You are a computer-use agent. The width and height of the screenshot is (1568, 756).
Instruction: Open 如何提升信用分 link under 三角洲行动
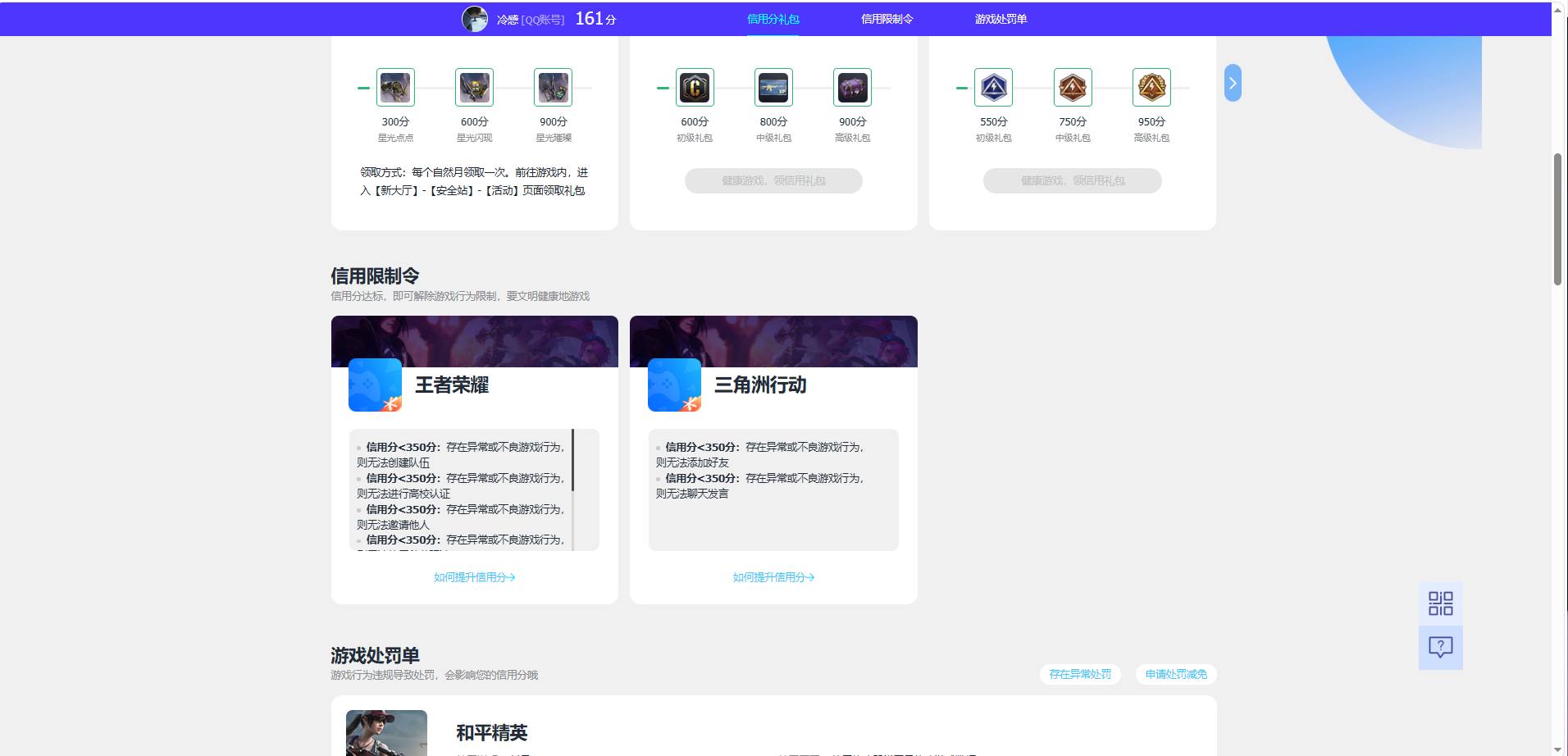[773, 577]
